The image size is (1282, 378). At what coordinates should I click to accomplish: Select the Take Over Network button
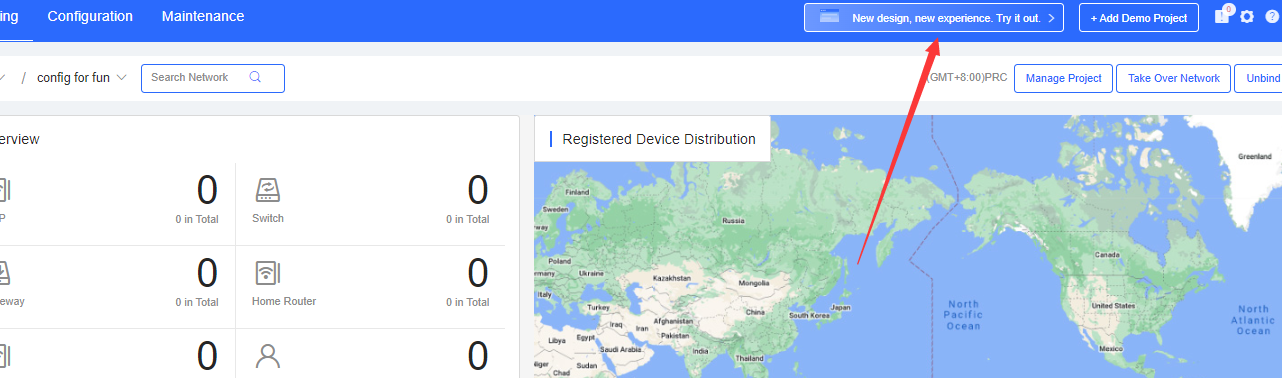(x=1174, y=78)
